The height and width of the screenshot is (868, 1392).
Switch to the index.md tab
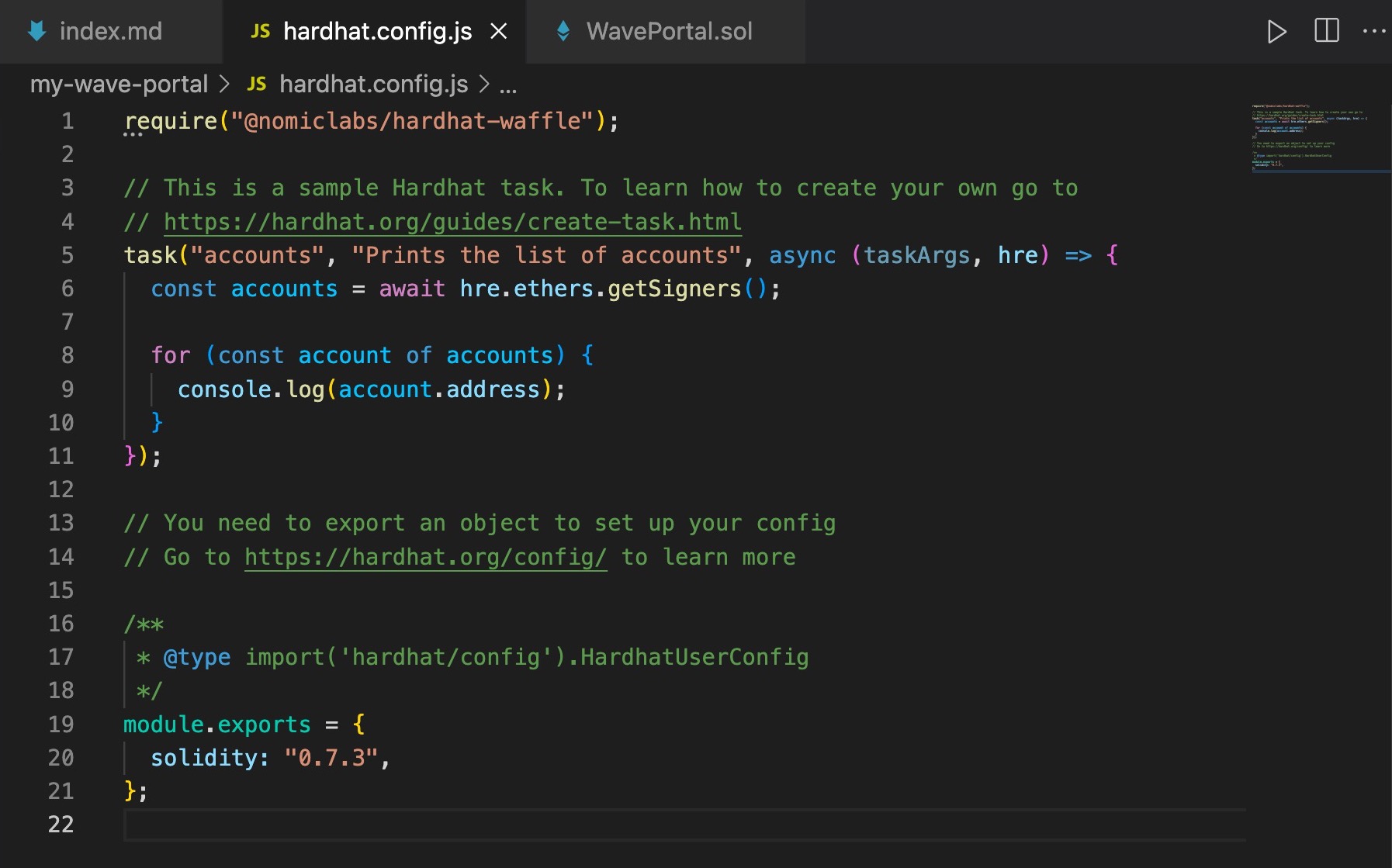110,32
